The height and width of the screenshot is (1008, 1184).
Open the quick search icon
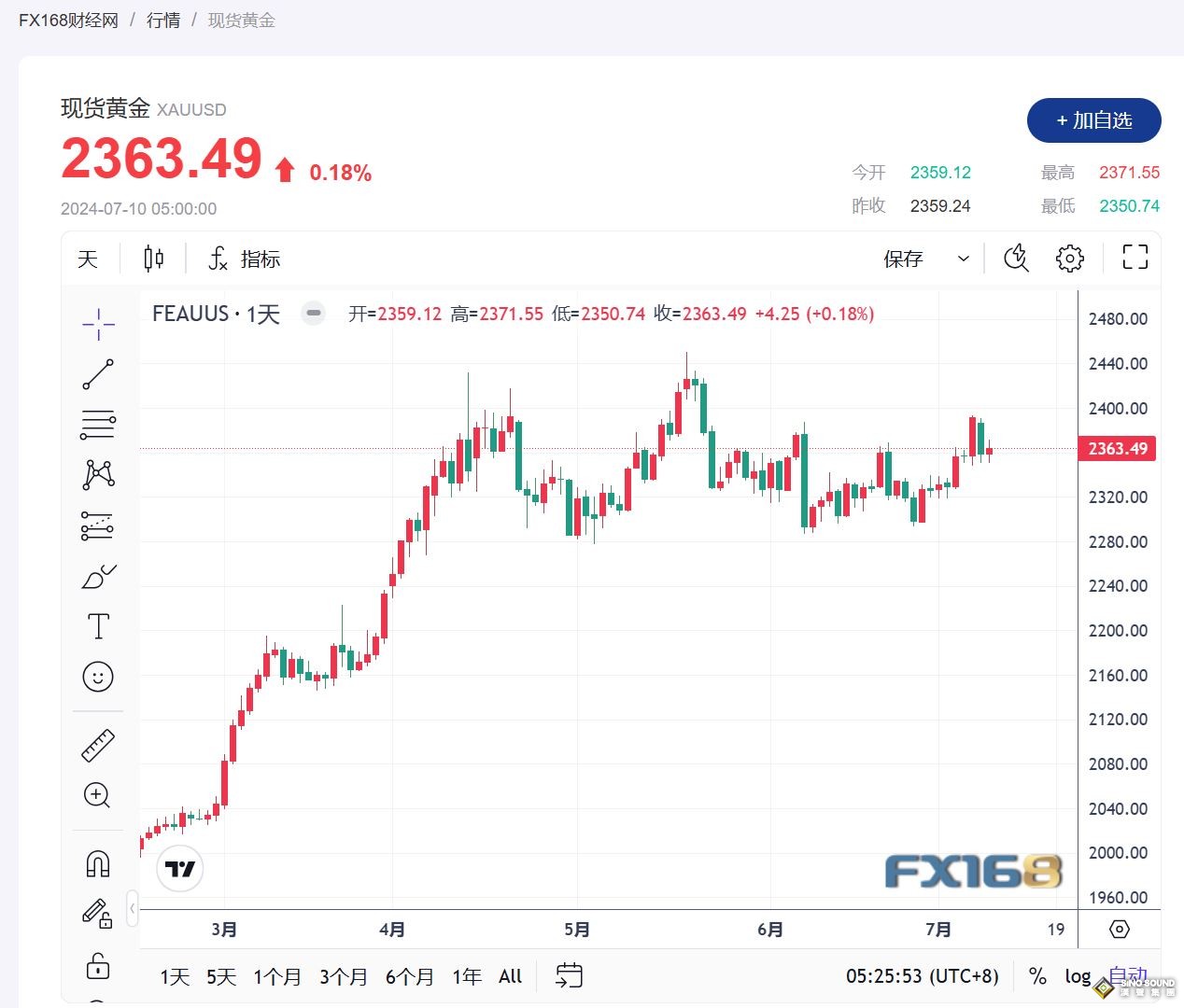point(1016,259)
